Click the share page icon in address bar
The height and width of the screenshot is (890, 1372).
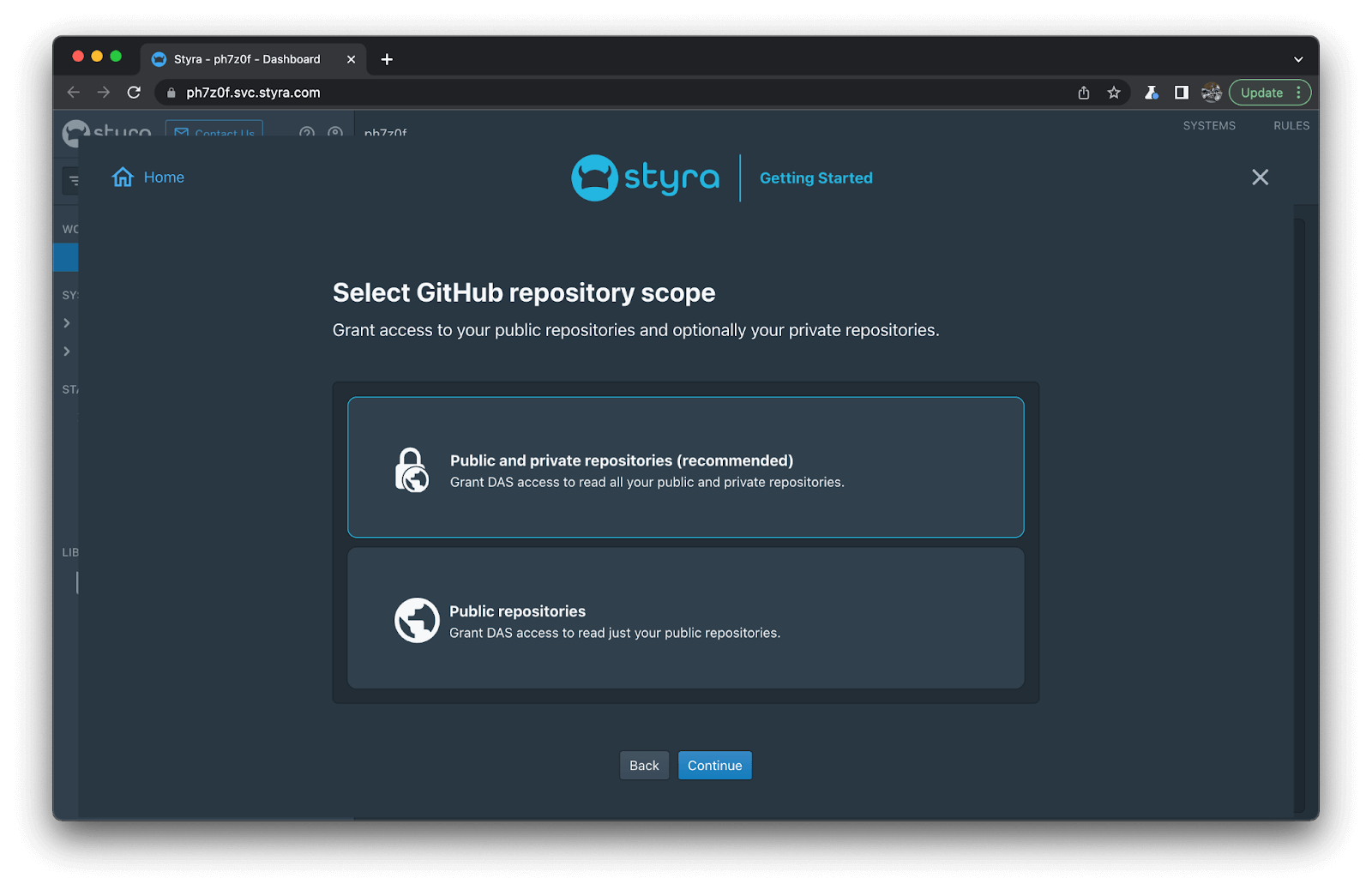click(1084, 93)
